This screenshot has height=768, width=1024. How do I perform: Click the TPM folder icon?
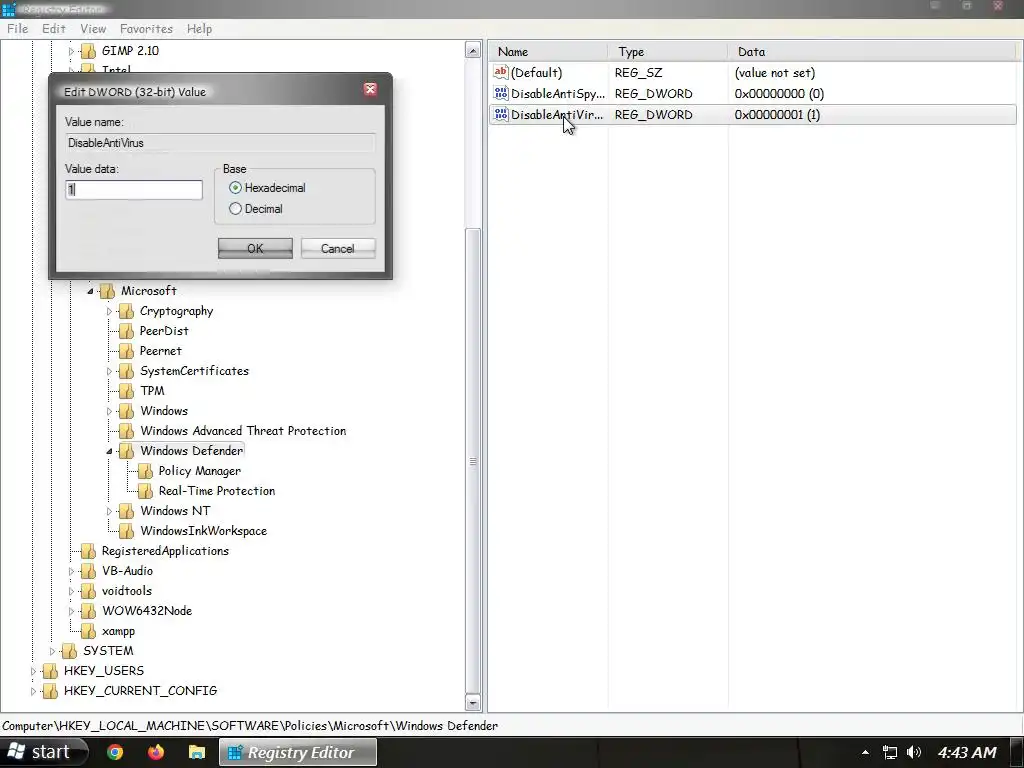tap(126, 391)
